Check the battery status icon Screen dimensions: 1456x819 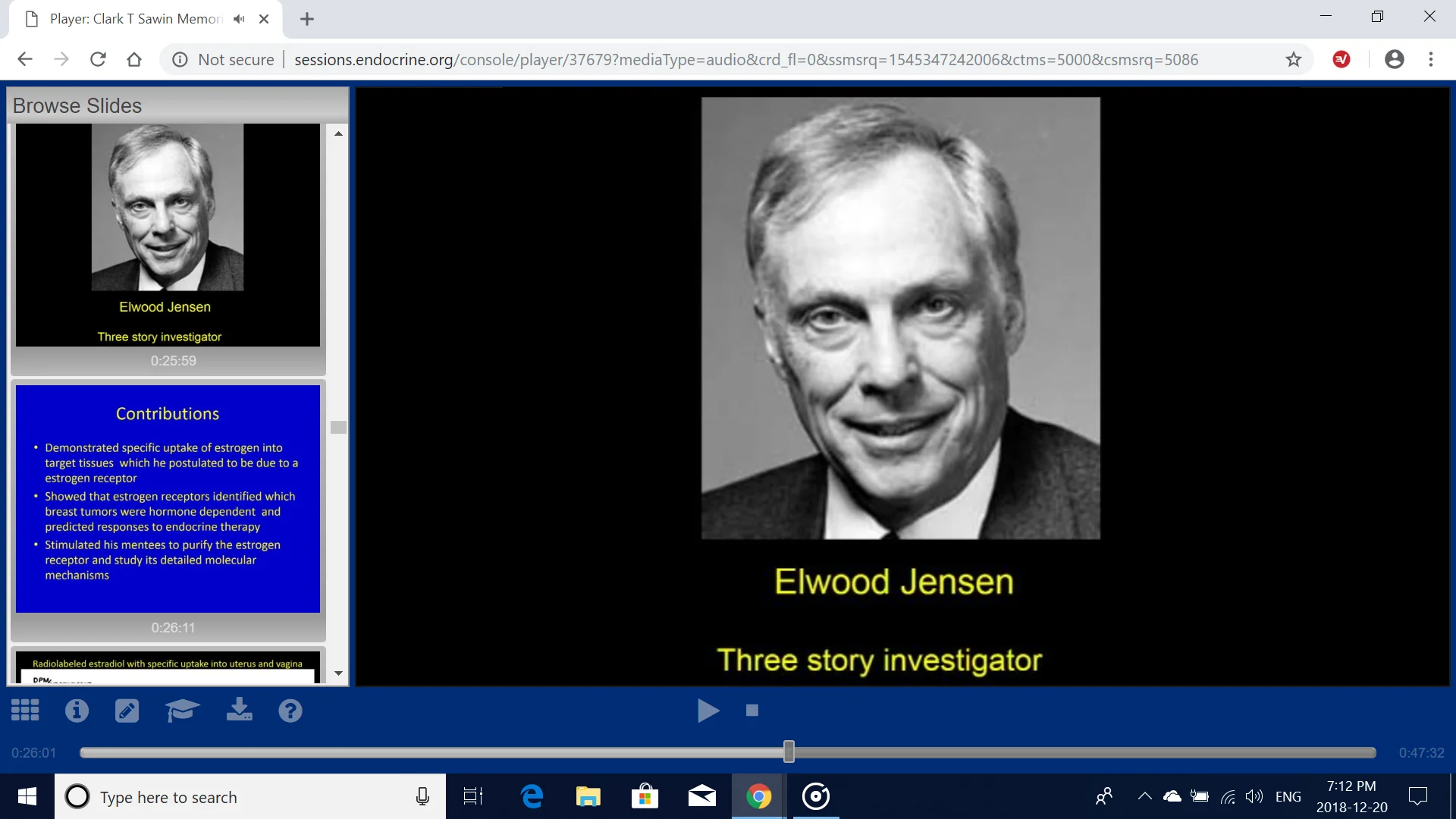pyautogui.click(x=1200, y=796)
